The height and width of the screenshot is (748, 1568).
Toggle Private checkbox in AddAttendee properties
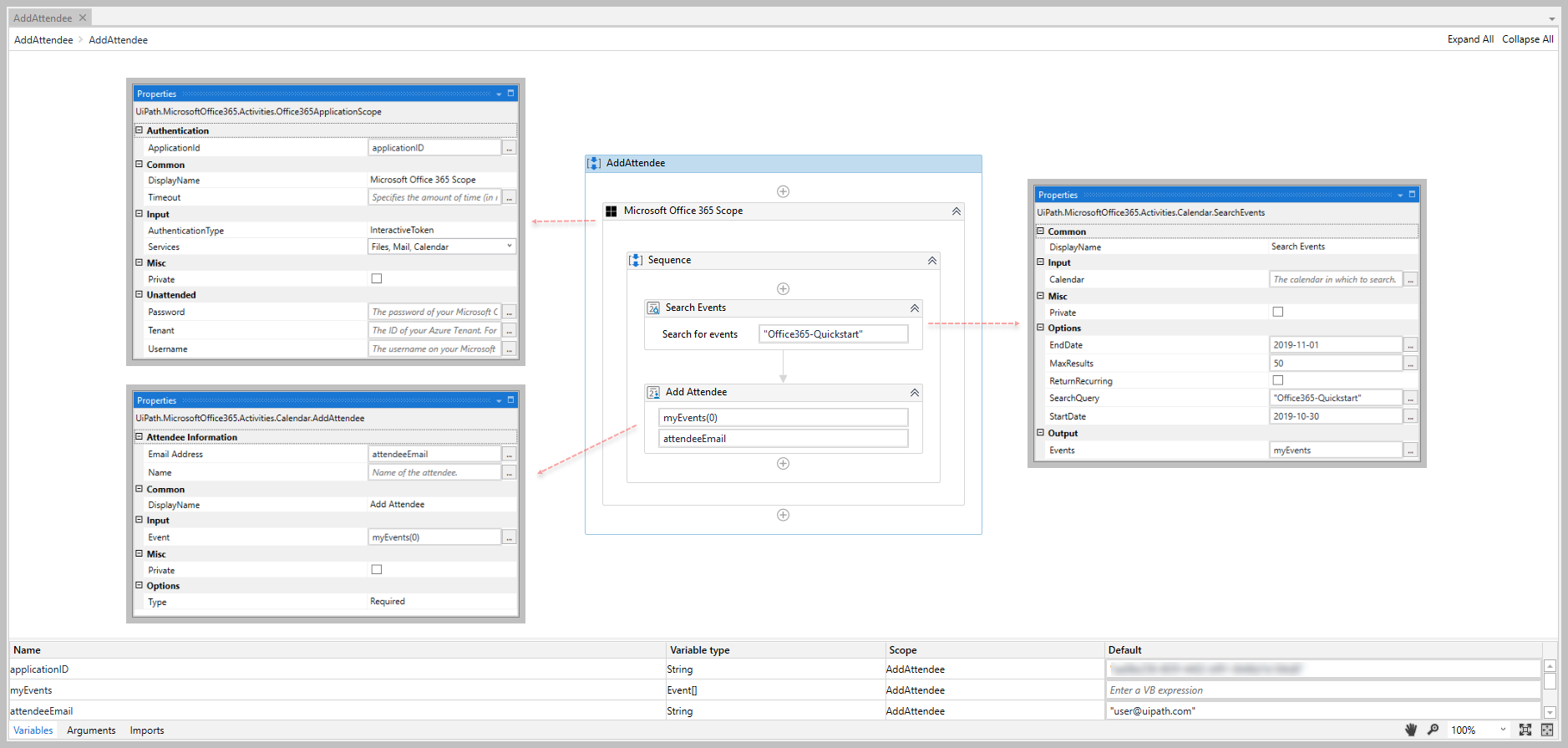pyautogui.click(x=377, y=570)
